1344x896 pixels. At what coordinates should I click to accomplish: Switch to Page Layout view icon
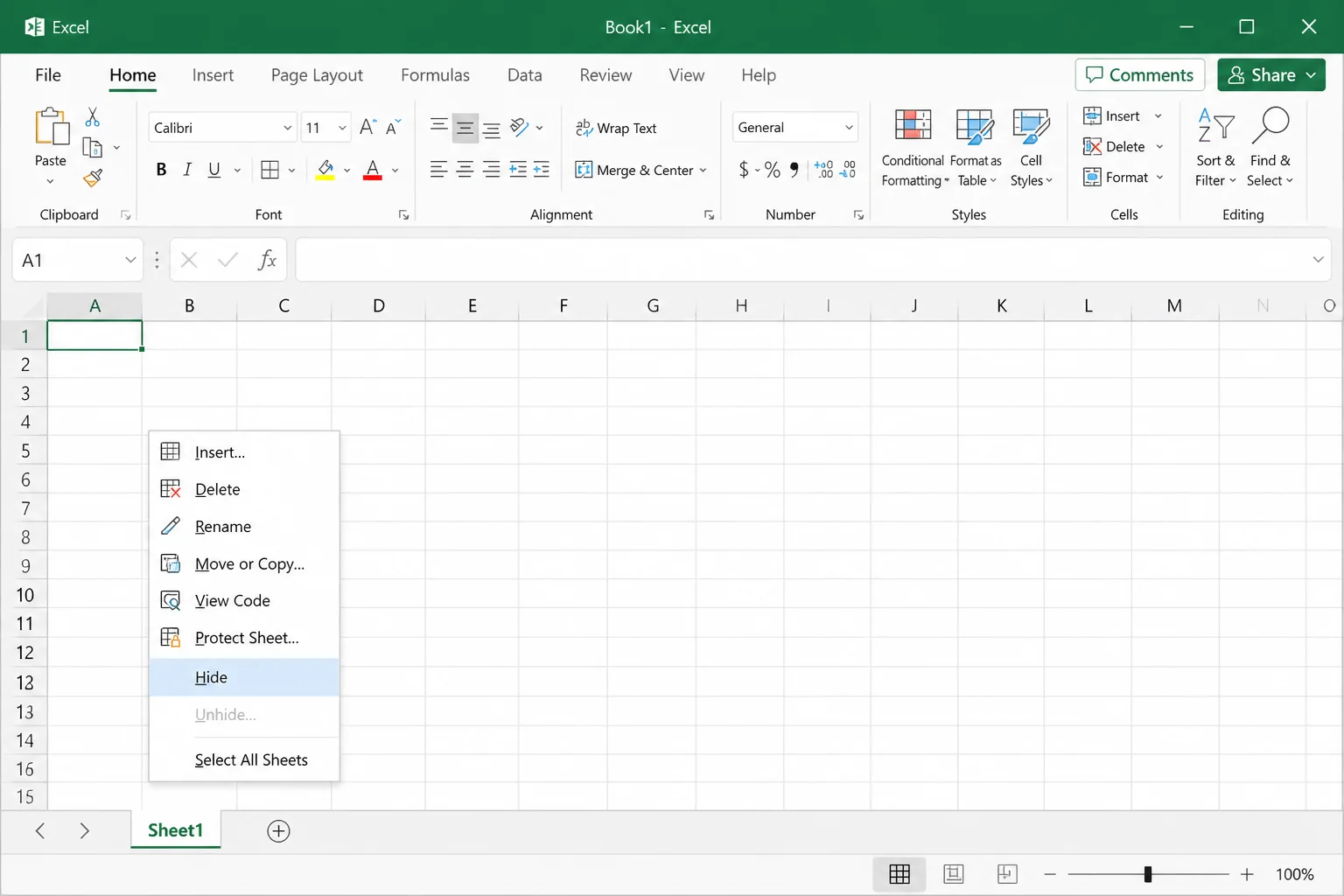(x=954, y=874)
